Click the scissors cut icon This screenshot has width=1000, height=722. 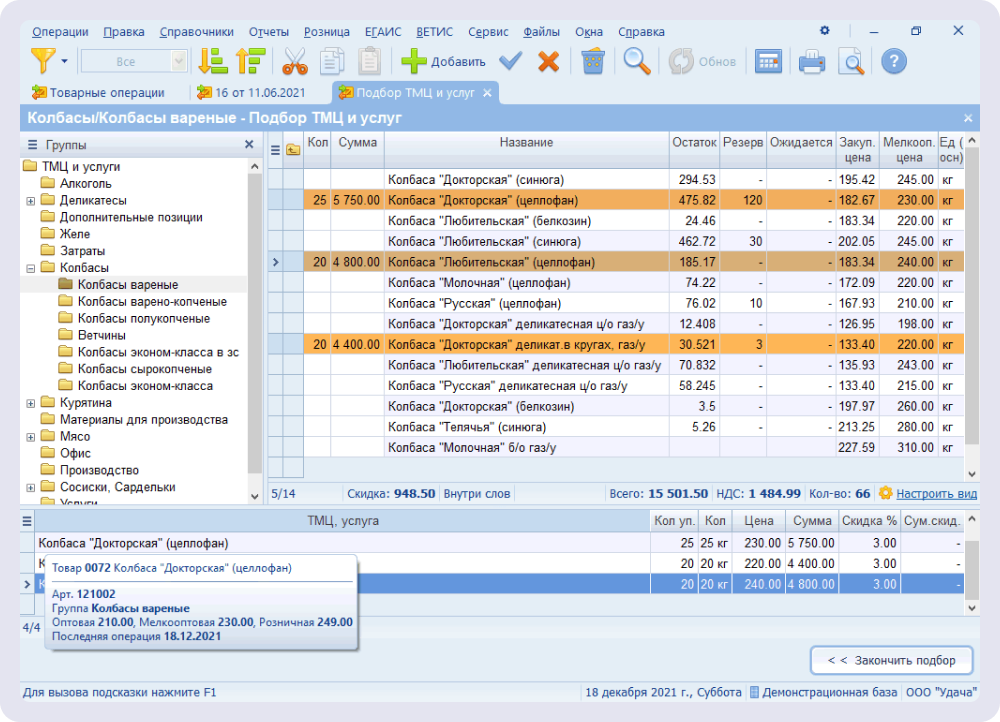(x=294, y=61)
